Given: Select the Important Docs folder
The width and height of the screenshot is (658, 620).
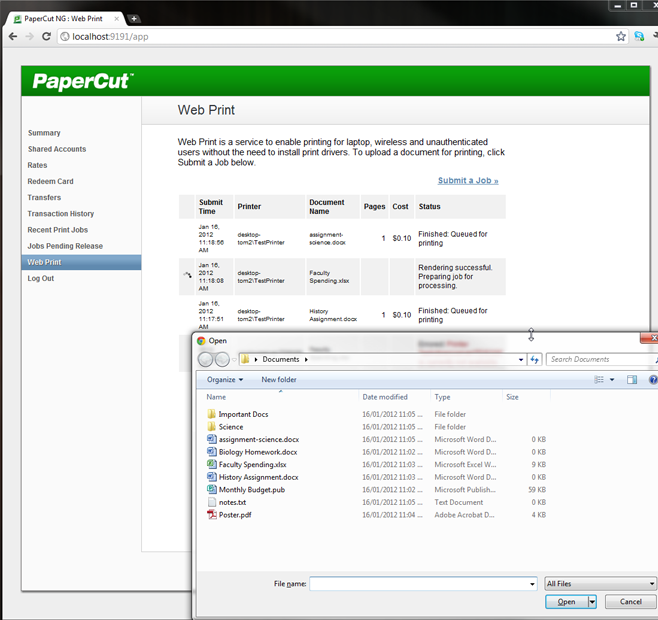Looking at the screenshot, I should click(243, 414).
